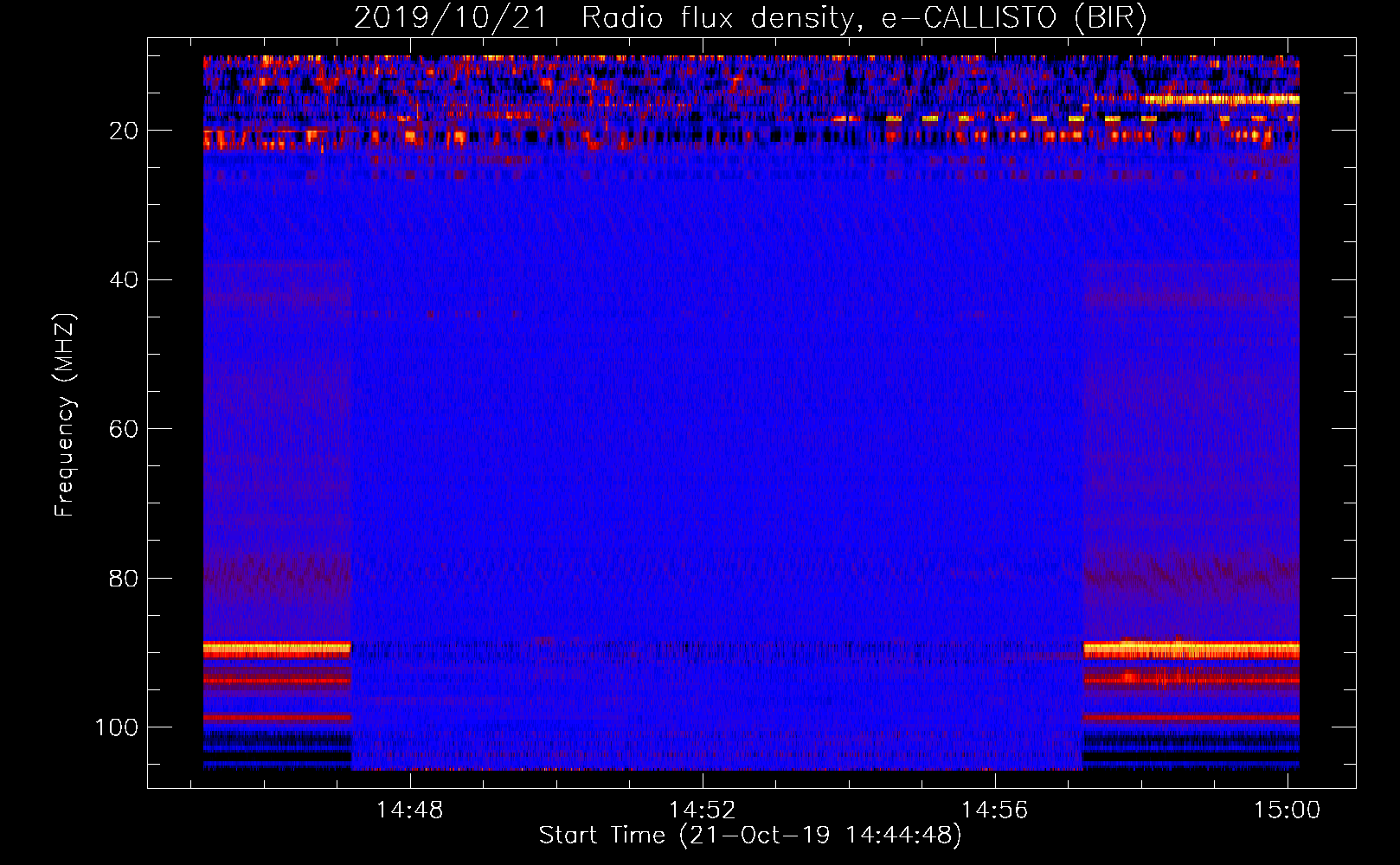Click the "100" frequency tick label
Viewport: 1400px width, 865px height.
117,727
